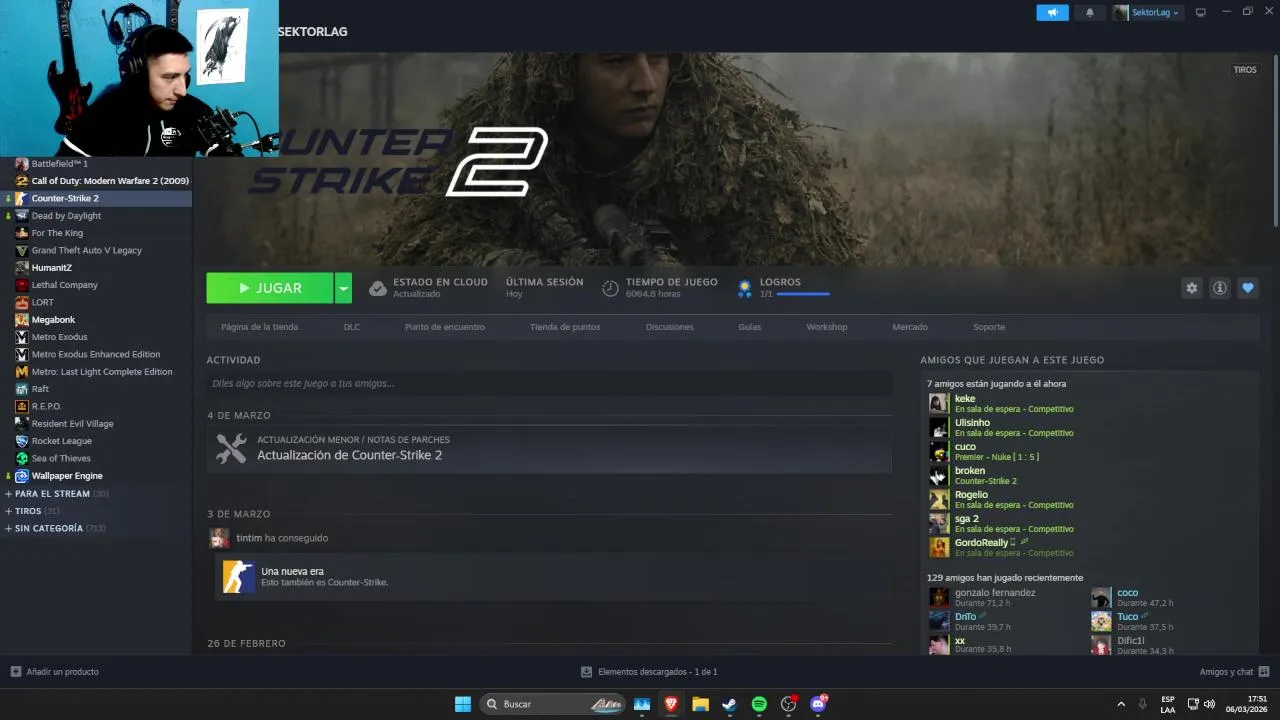Toggle the favorite heart icon
Screen dimensions: 1280x720
tap(1248, 288)
